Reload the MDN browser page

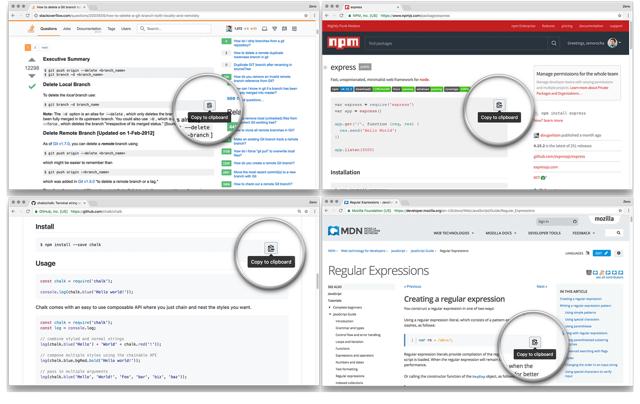[x=341, y=211]
